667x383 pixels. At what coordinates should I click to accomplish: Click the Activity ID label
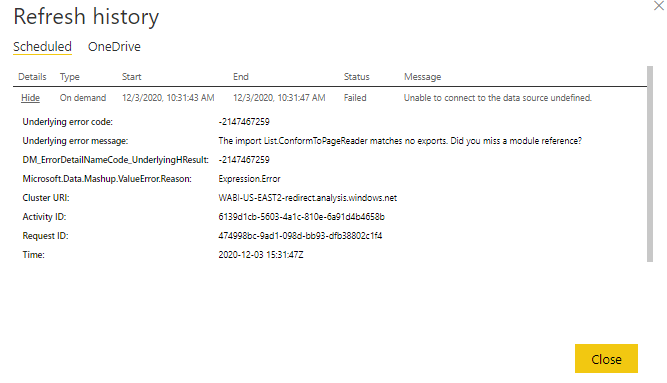(44, 217)
